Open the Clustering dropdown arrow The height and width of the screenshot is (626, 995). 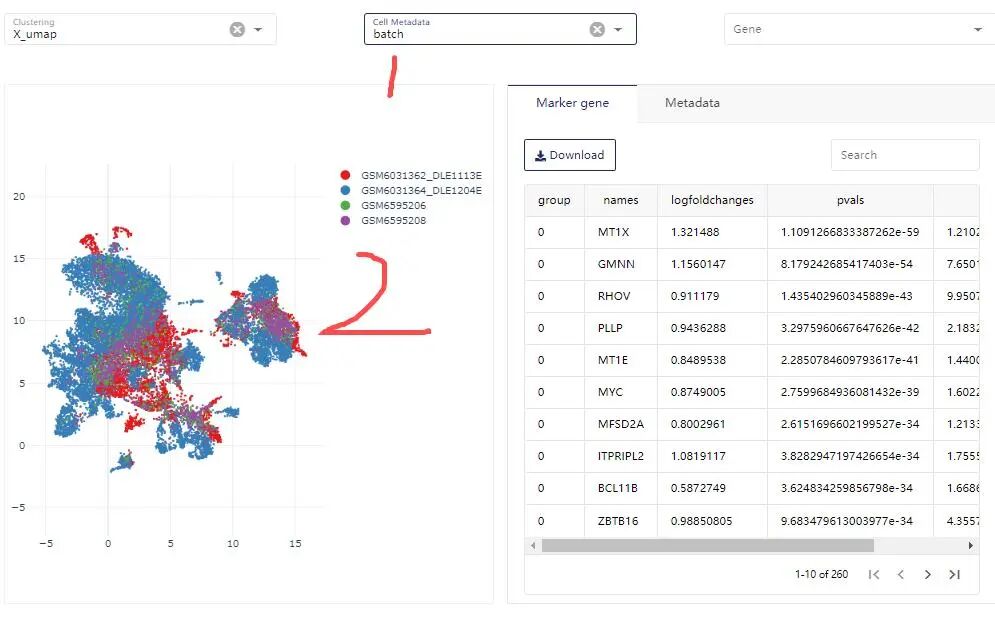pyautogui.click(x=258, y=29)
